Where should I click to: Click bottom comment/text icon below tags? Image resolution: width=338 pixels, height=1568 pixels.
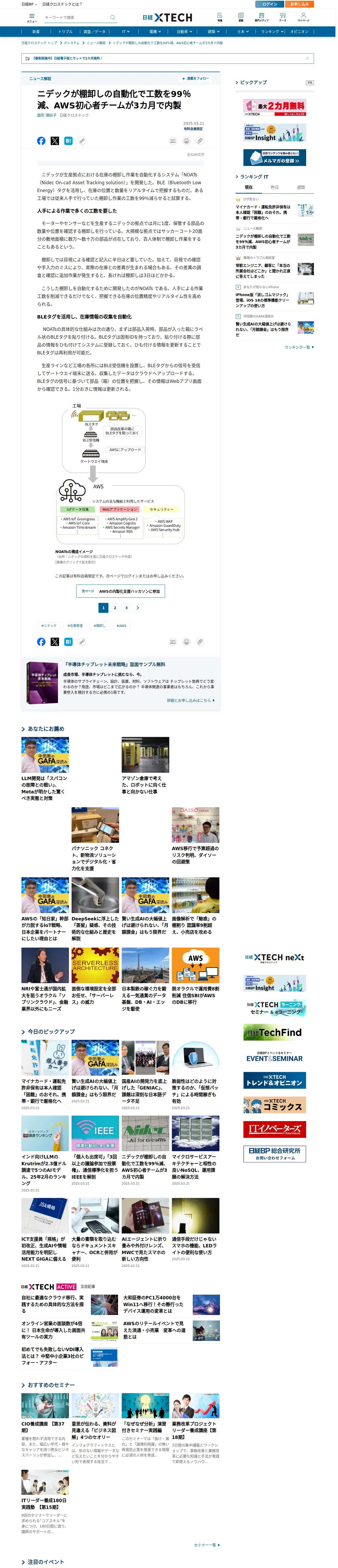[173, 642]
